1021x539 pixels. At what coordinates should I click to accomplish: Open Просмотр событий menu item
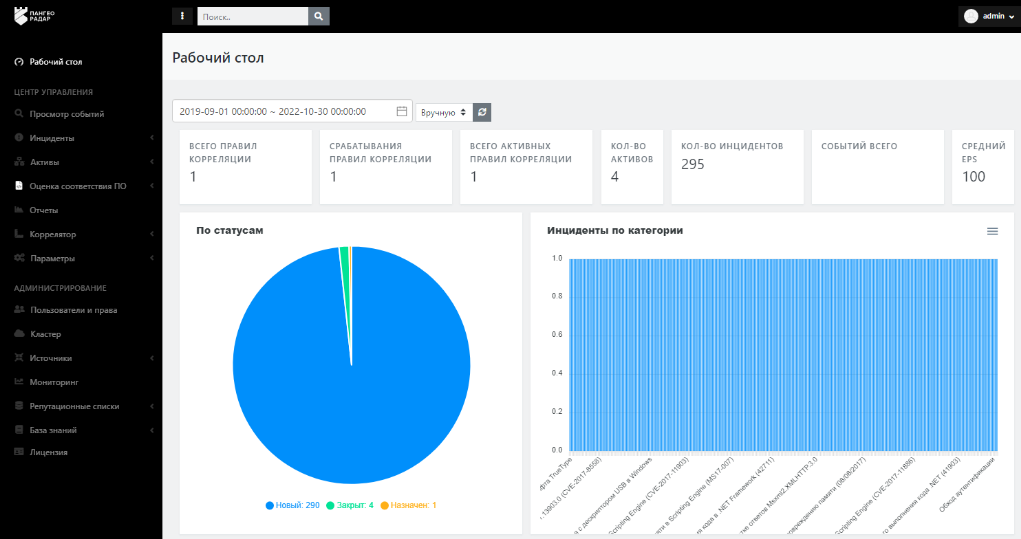tap(66, 114)
